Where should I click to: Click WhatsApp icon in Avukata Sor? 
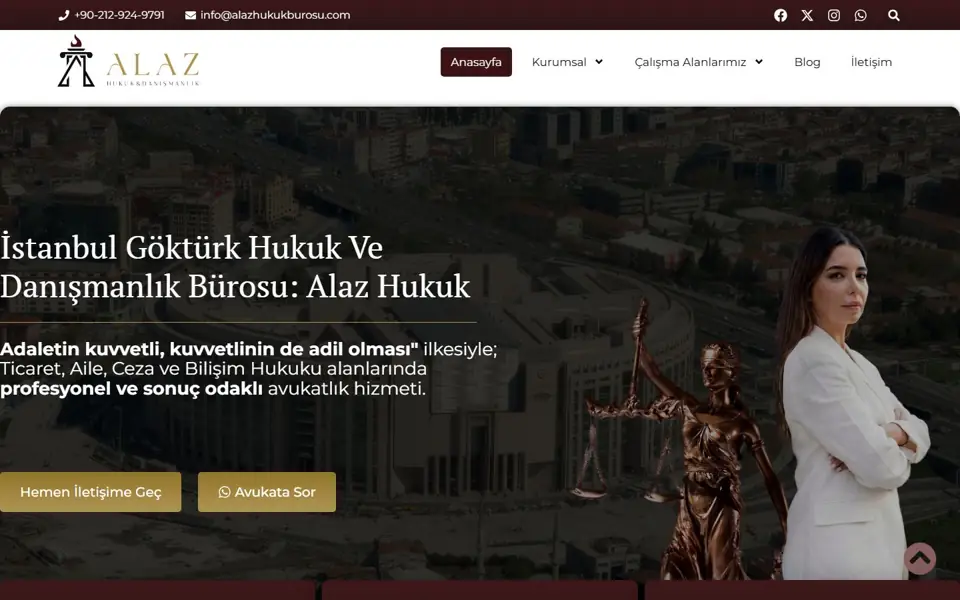tap(225, 492)
